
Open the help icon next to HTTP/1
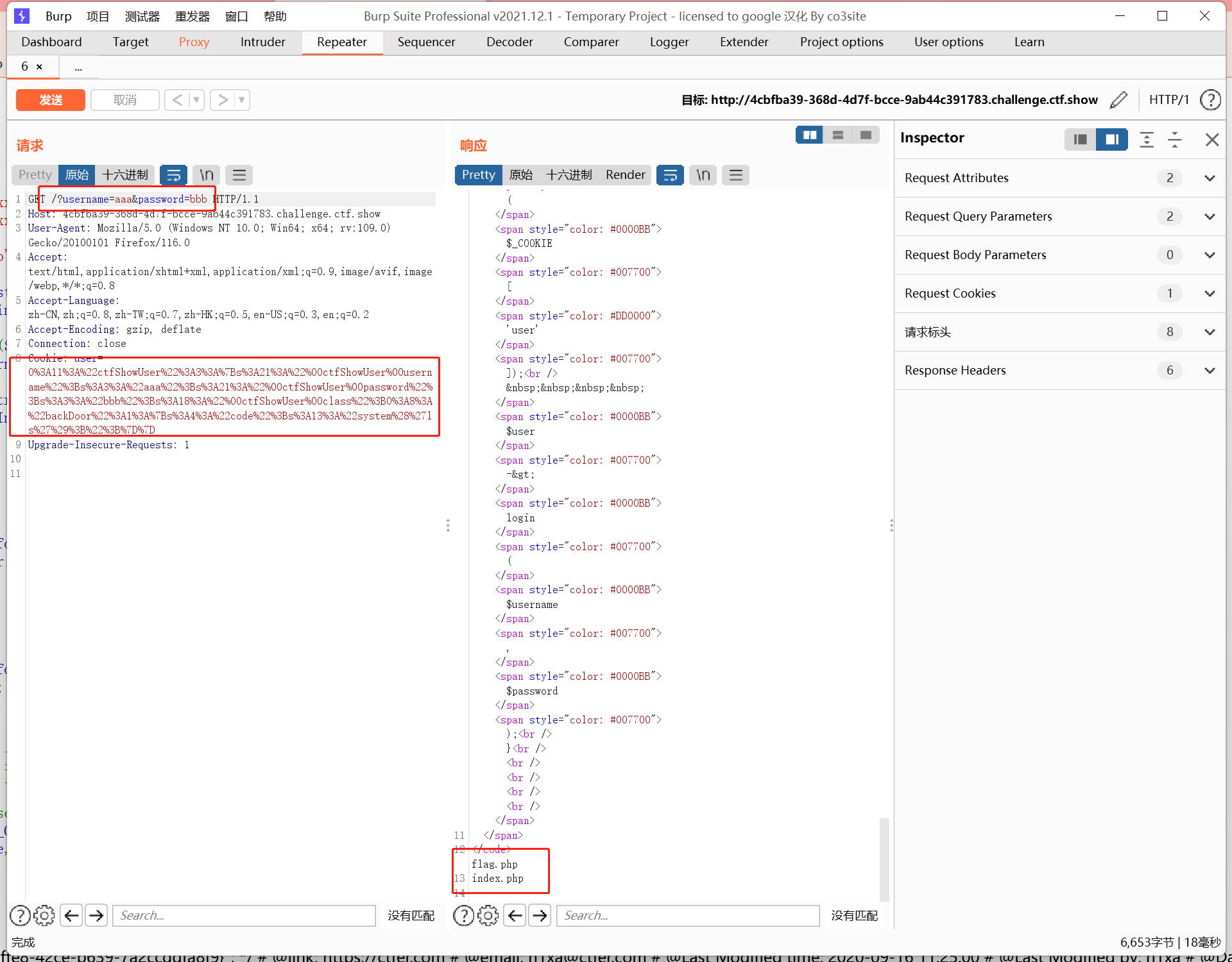[x=1210, y=100]
